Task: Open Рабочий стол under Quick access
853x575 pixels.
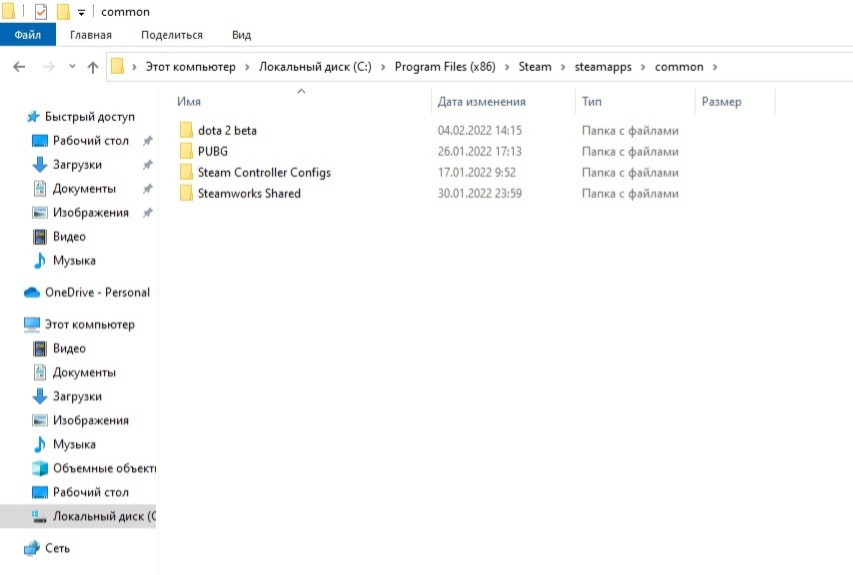Action: click(x=91, y=141)
